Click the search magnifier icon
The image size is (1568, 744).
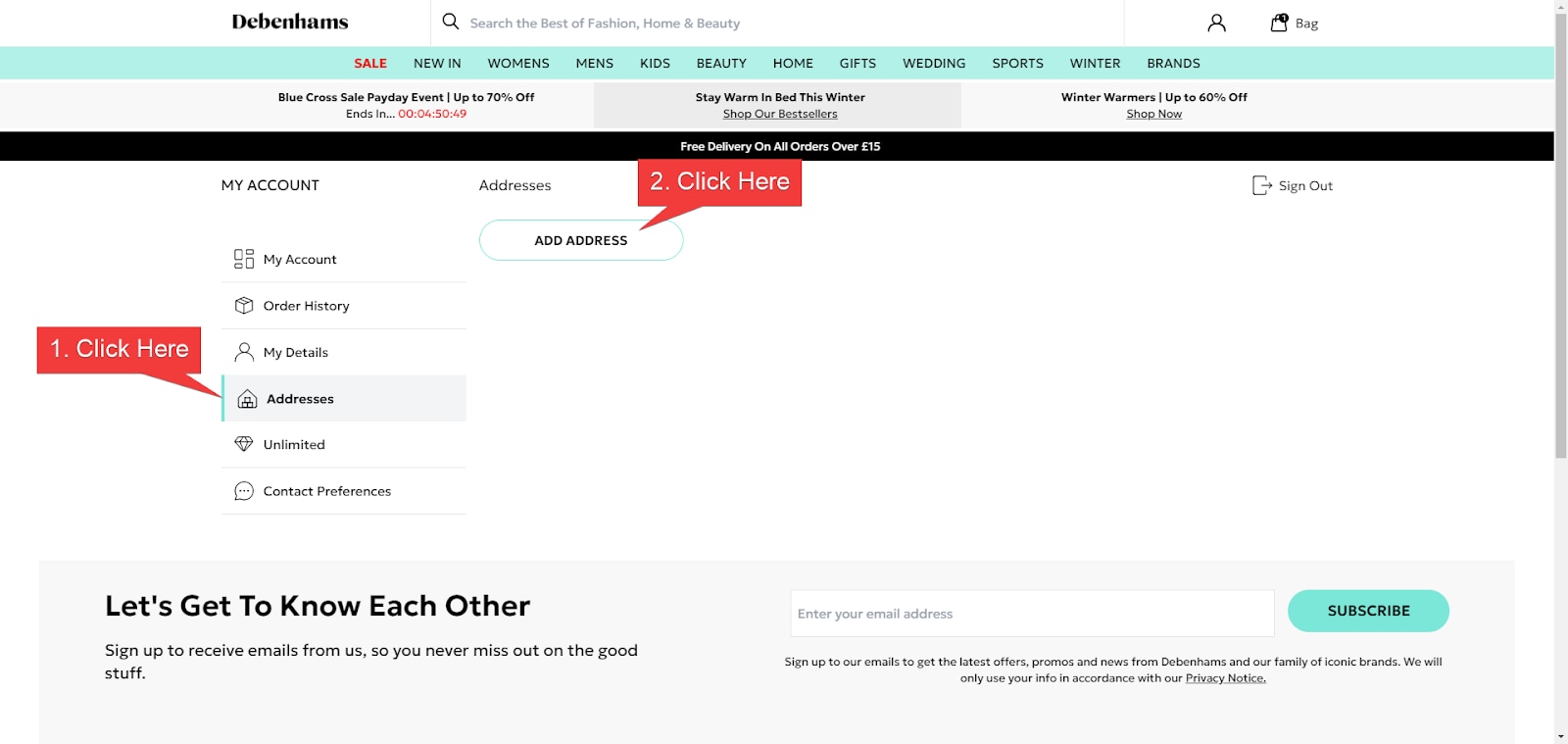[451, 22]
